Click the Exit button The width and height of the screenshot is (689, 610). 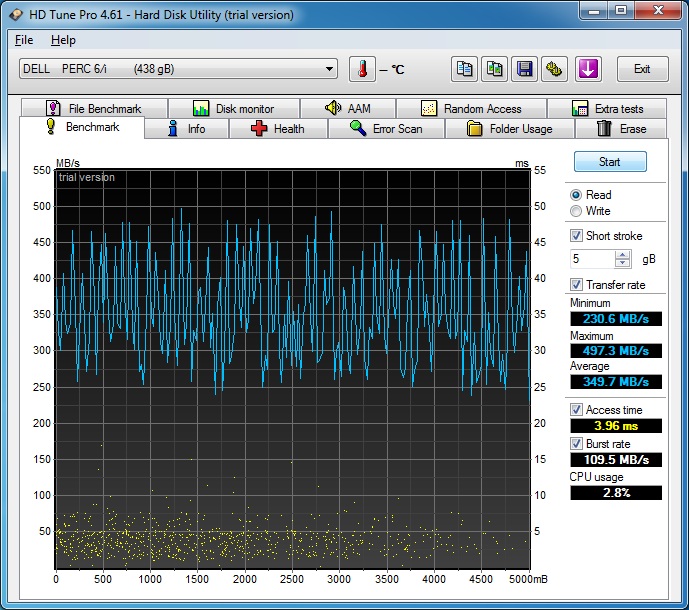coord(642,69)
